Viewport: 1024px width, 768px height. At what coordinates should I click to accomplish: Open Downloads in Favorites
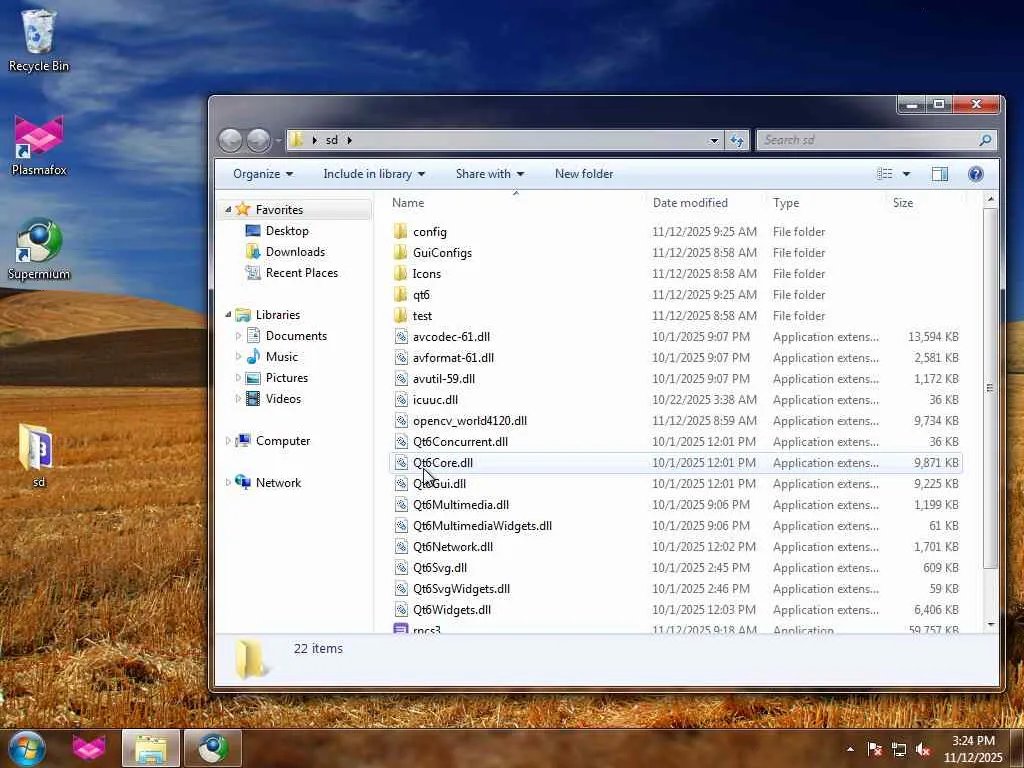pos(295,251)
